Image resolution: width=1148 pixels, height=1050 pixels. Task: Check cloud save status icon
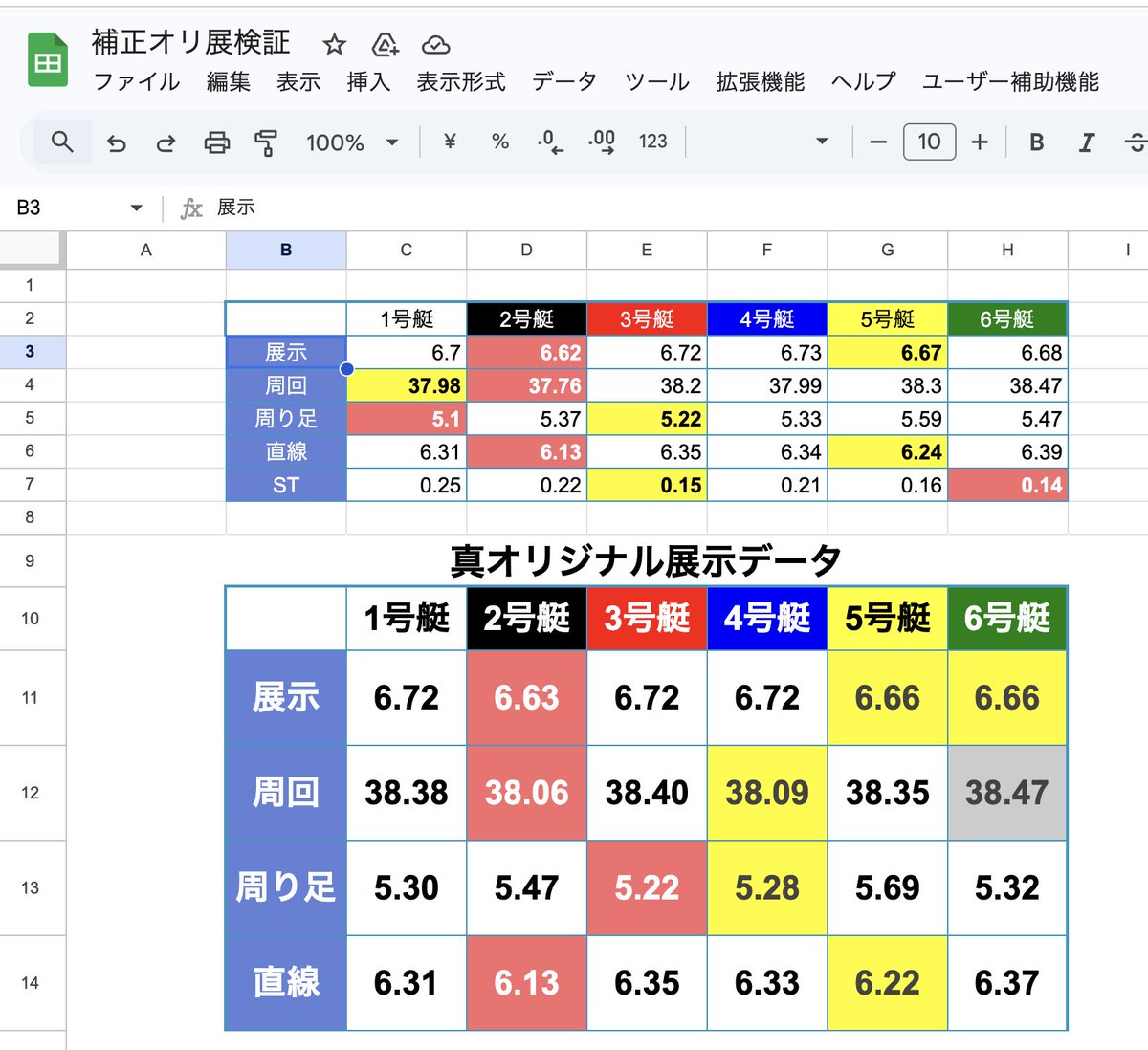435,44
